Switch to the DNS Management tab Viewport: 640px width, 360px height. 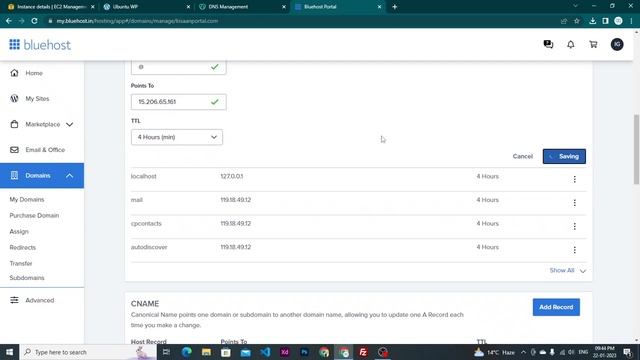click(242, 7)
